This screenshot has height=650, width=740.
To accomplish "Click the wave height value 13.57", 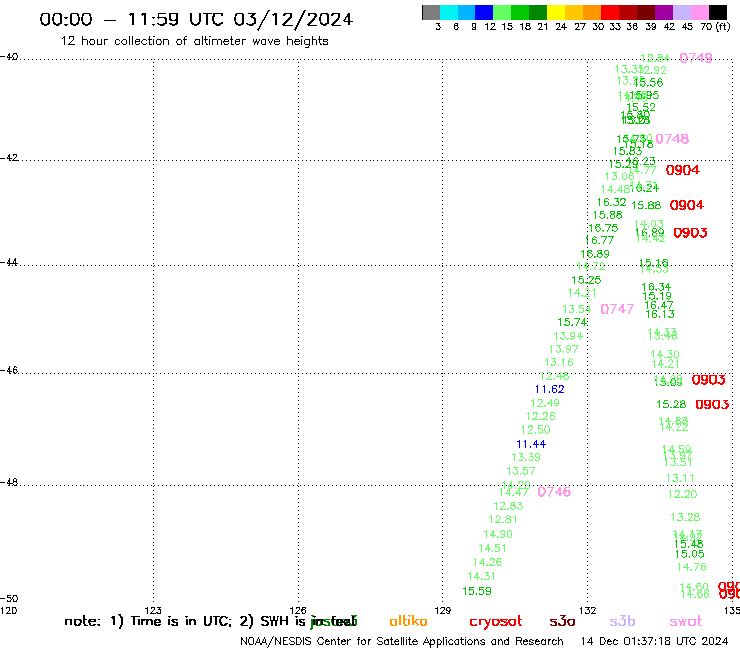I will (521, 472).
